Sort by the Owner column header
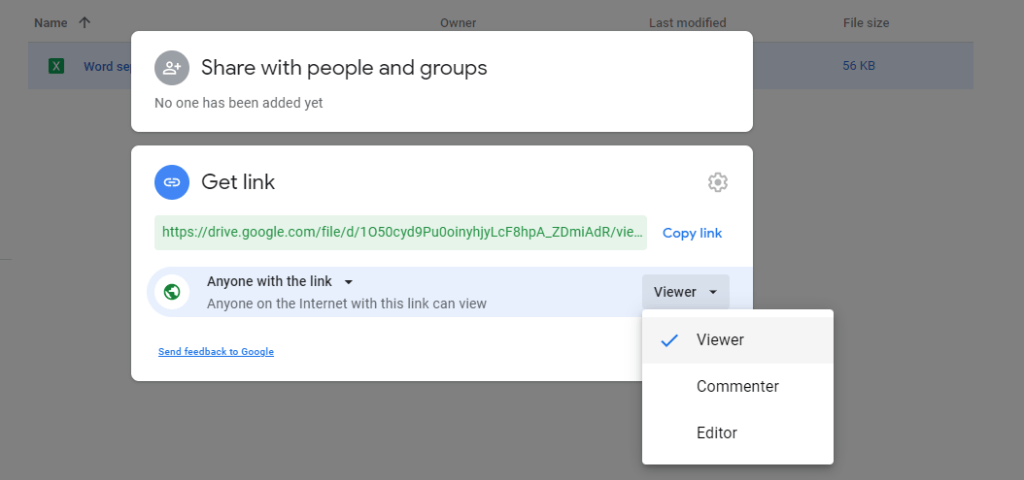Image resolution: width=1024 pixels, height=480 pixels. tap(458, 22)
